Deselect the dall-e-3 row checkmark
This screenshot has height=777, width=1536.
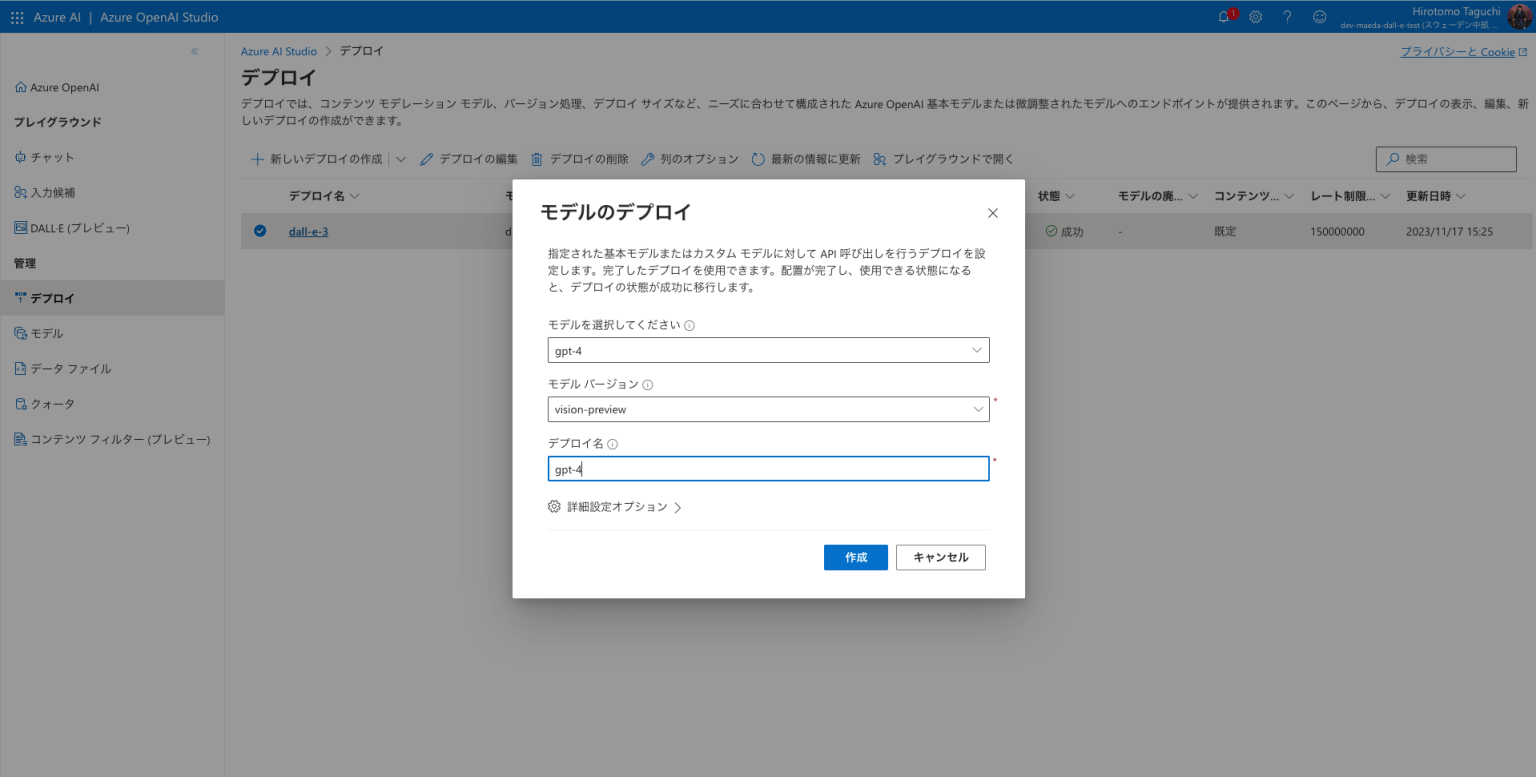[260, 231]
